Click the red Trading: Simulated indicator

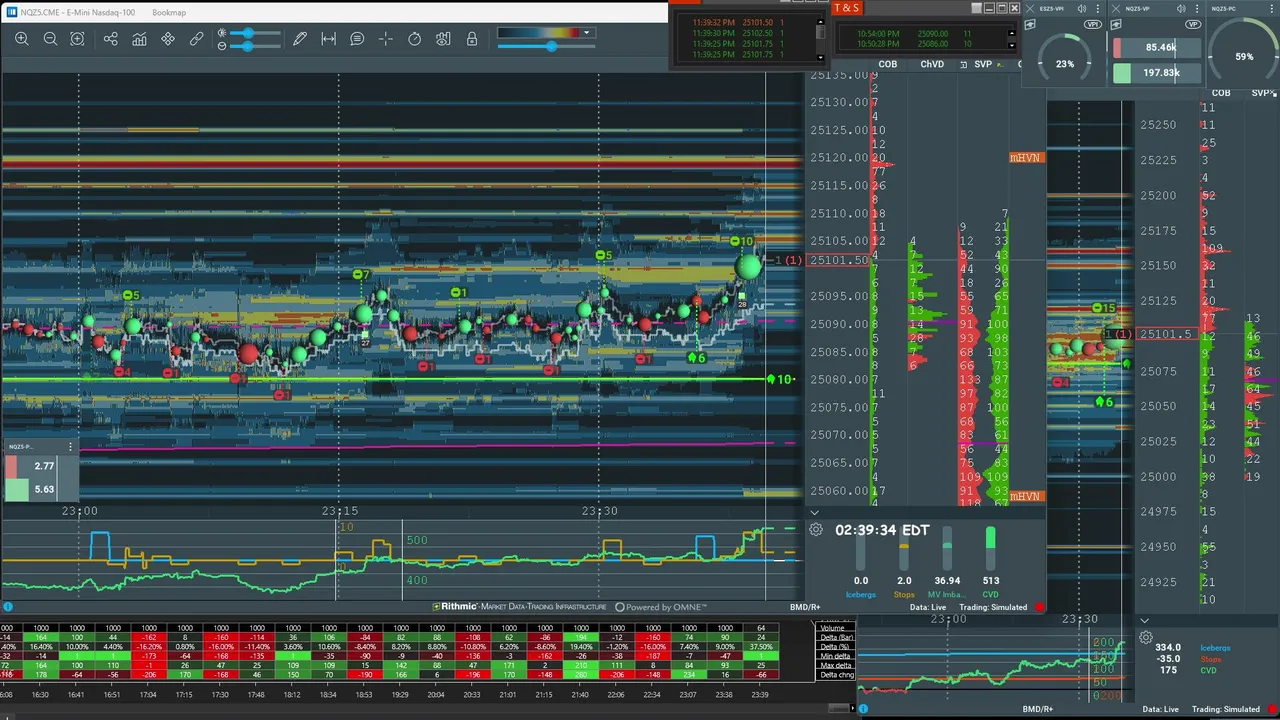pos(1040,607)
